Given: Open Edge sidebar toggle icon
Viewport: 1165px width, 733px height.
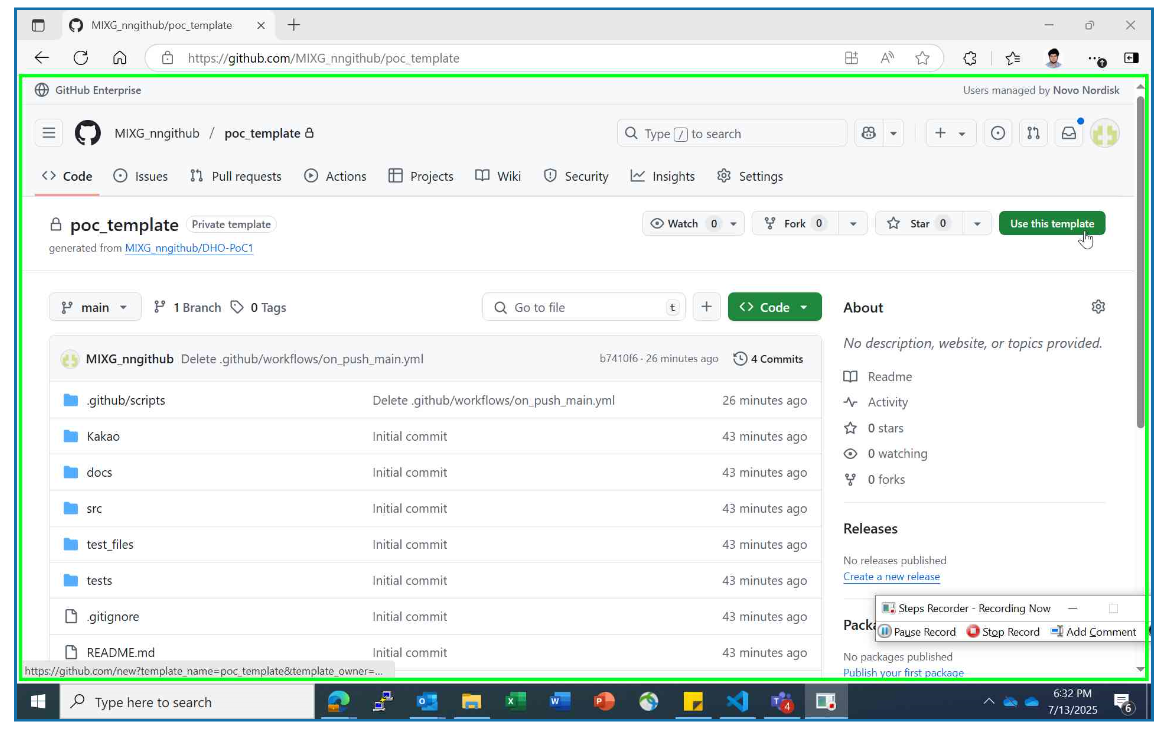Looking at the screenshot, I should pyautogui.click(x=1131, y=58).
